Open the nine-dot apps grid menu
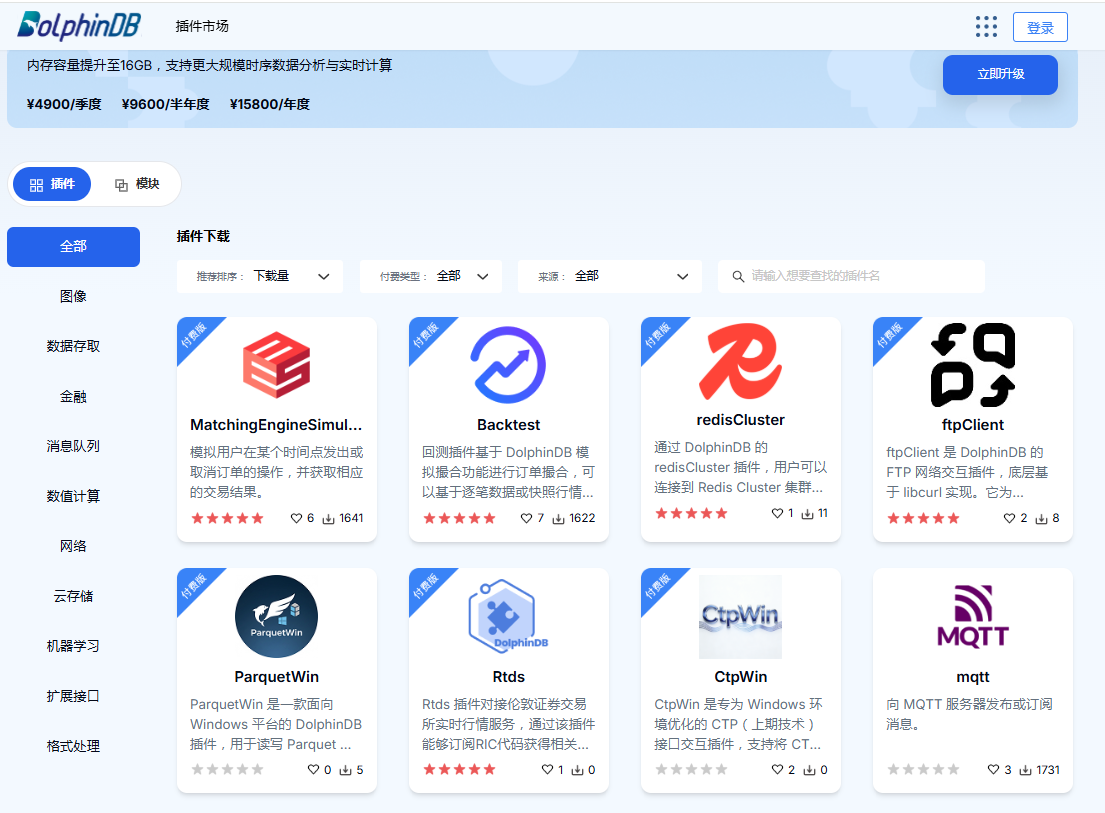 pos(986,27)
